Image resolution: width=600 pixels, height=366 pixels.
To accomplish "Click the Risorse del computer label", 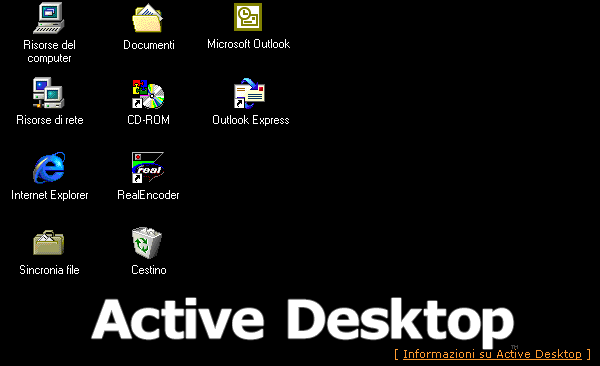I will 49,51.
